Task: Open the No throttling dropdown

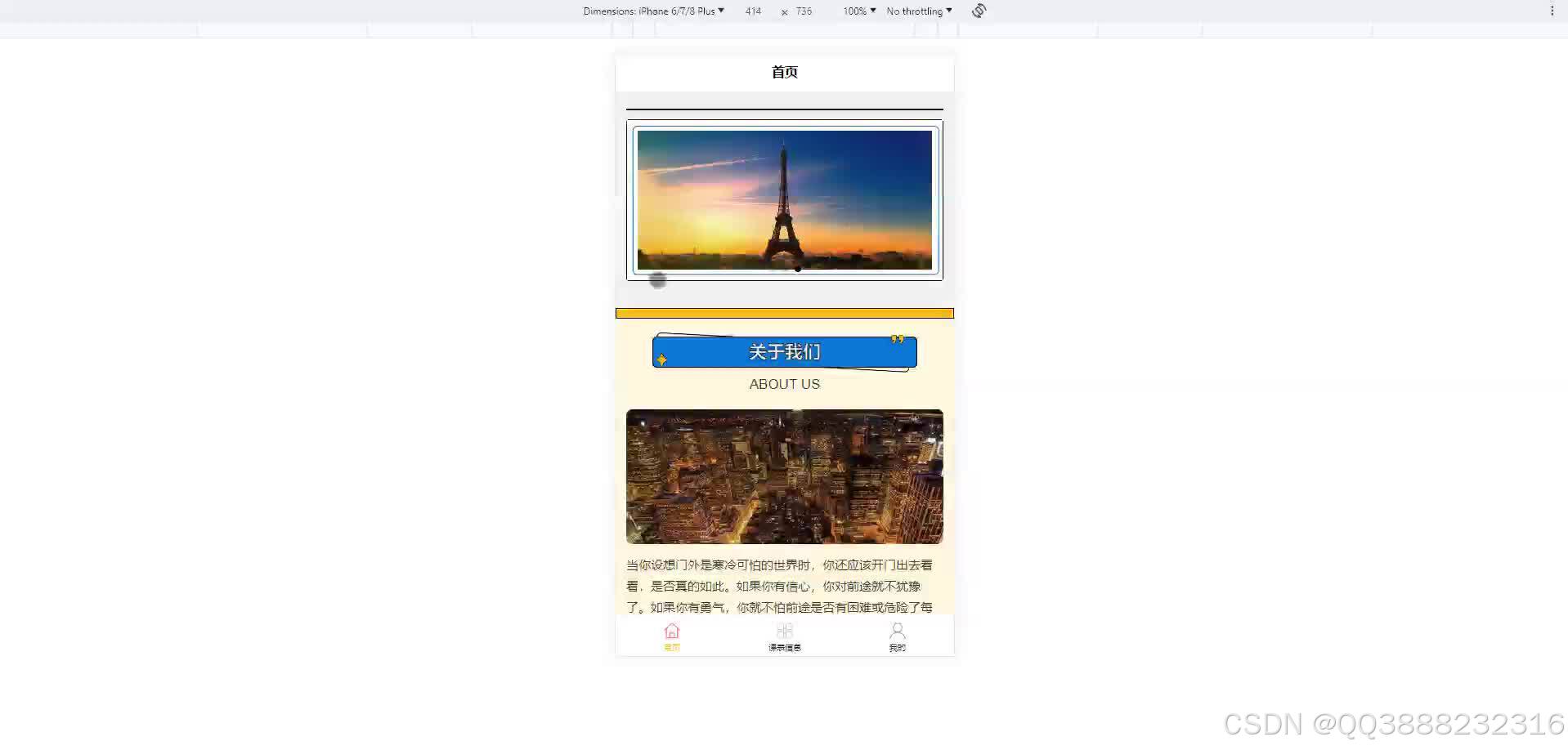Action: point(919,11)
